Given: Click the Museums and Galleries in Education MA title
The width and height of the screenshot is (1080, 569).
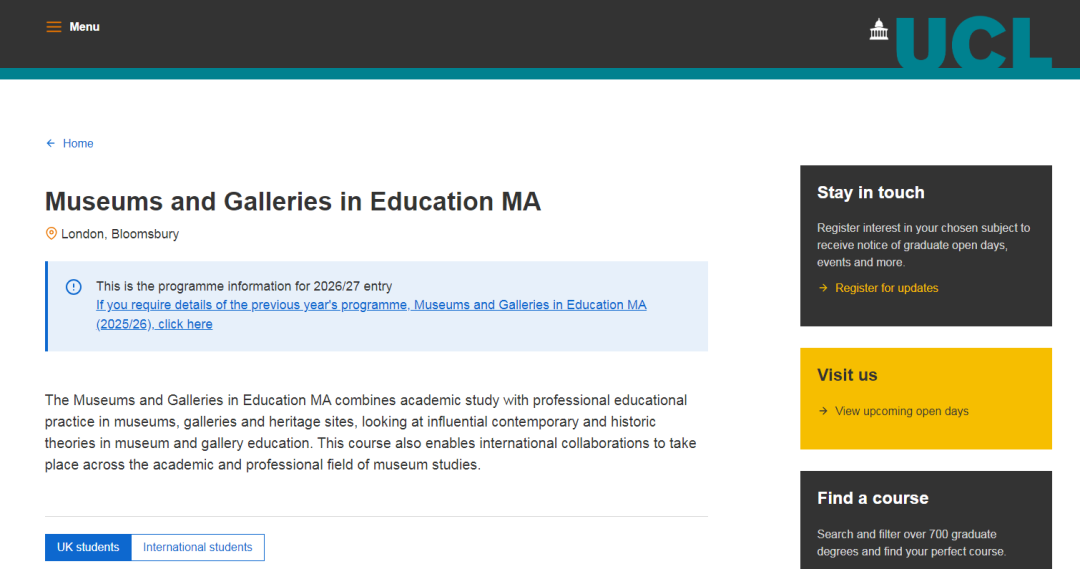Looking at the screenshot, I should [293, 201].
